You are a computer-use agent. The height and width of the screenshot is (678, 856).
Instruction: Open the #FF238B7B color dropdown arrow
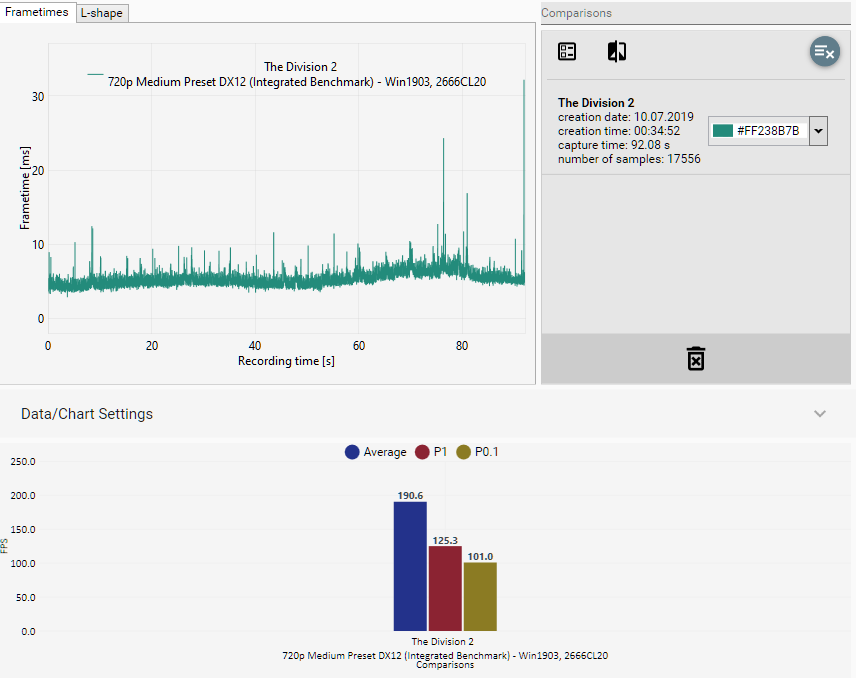tap(818, 131)
